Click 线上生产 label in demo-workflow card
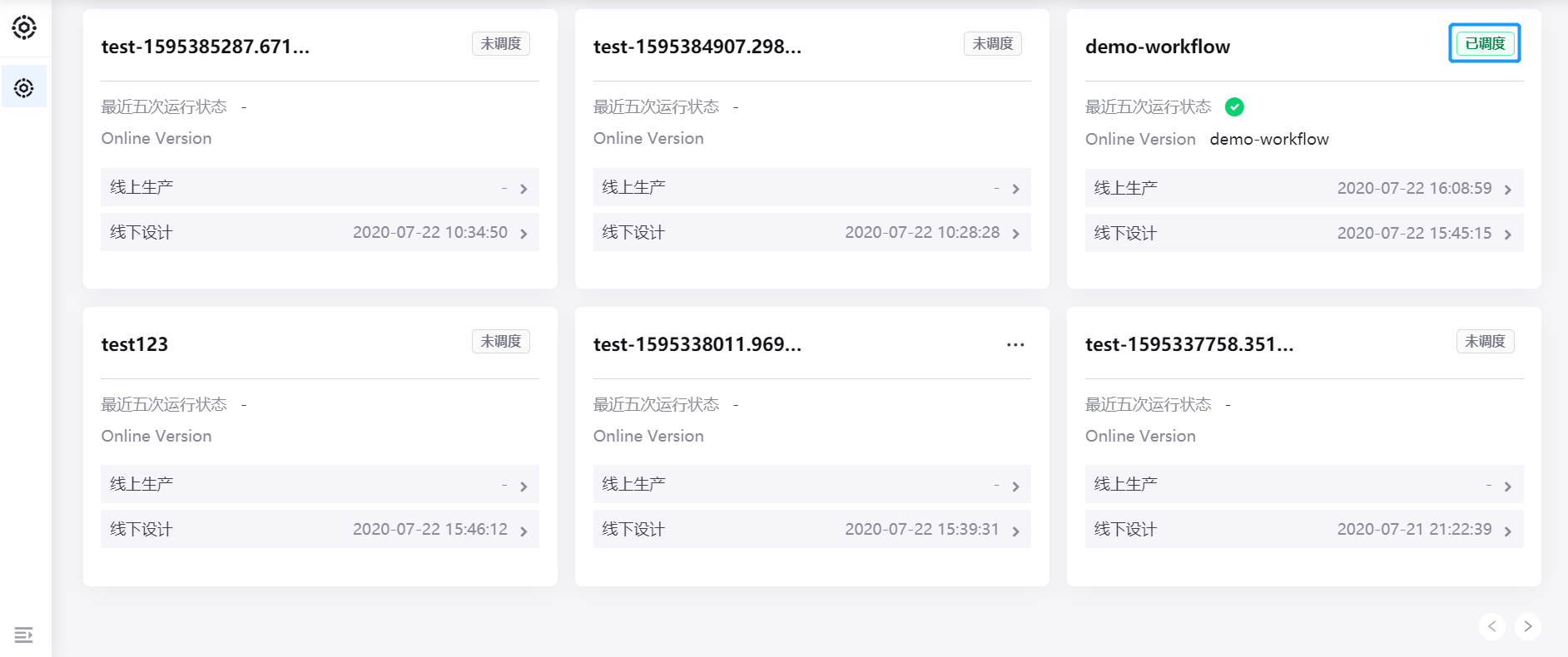1568x657 pixels. point(1125,188)
